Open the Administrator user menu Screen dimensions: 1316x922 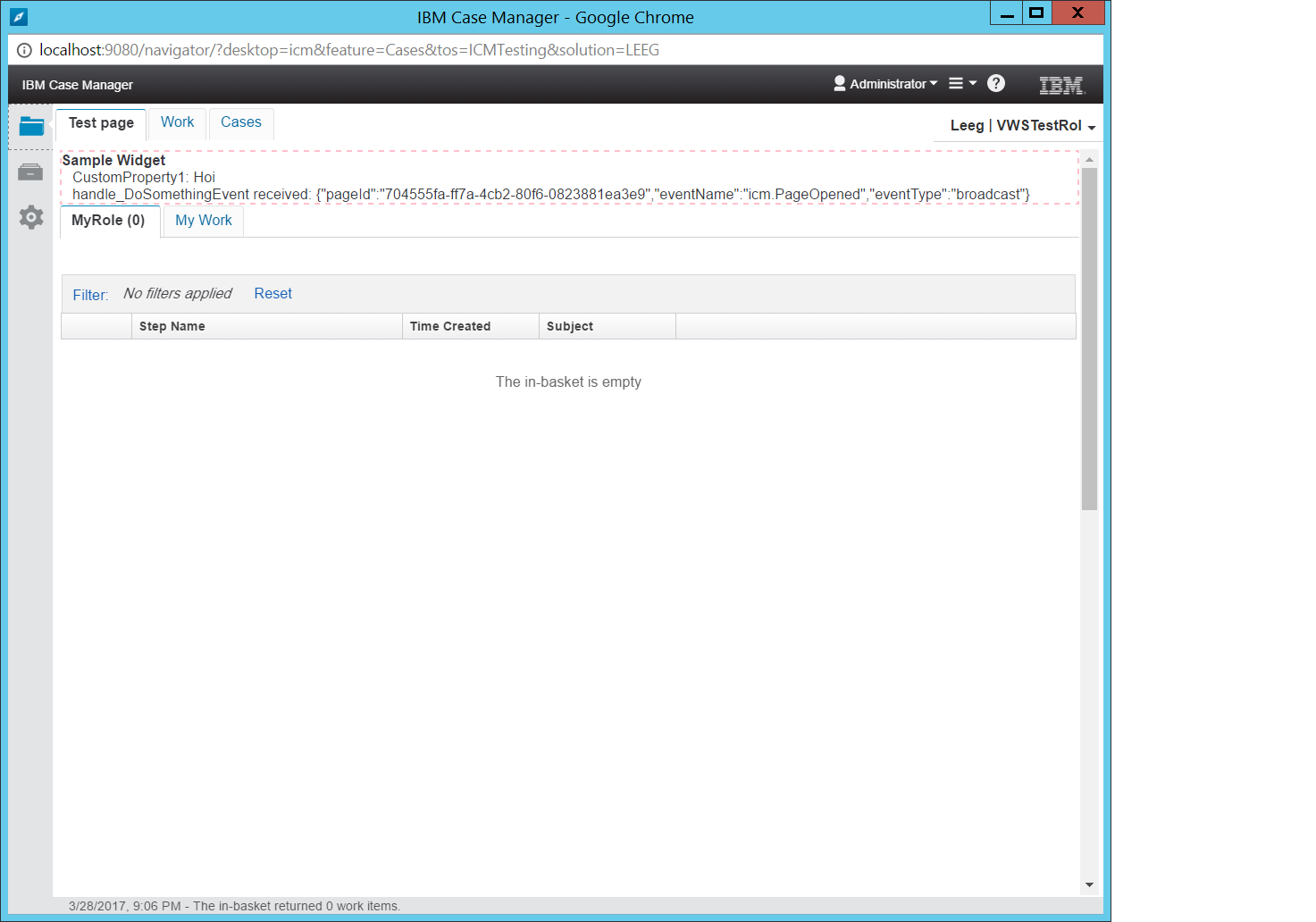pos(885,83)
